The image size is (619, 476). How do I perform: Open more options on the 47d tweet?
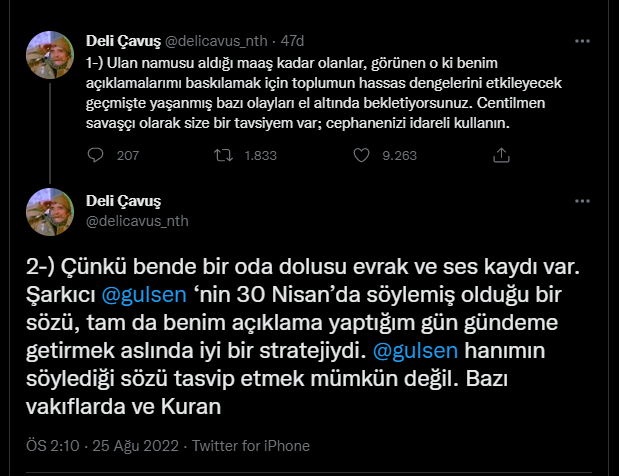[x=582, y=41]
